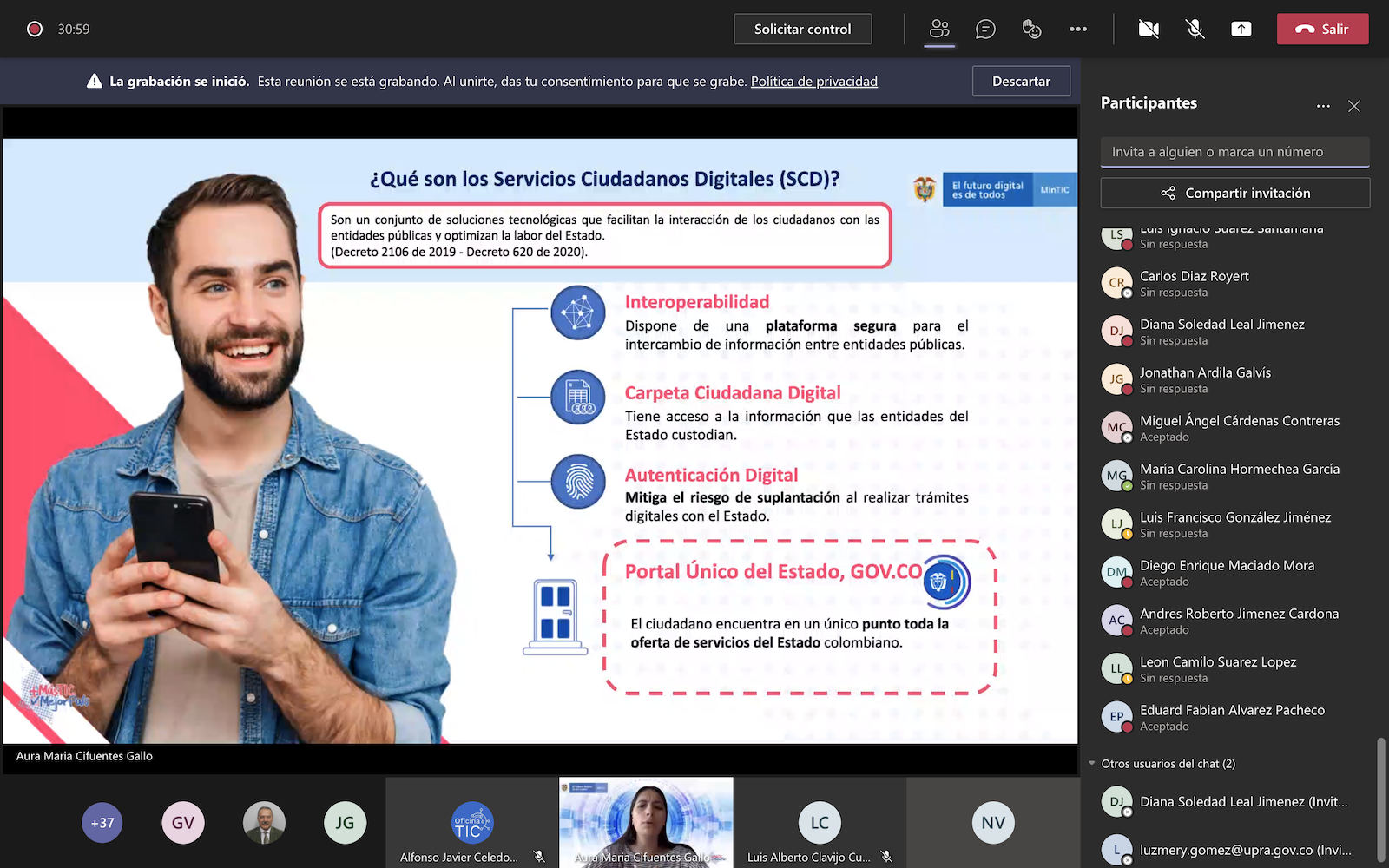Viewport: 1389px width, 868px height.
Task: Select Diana Soledad Leal Jimenez invited entry
Action: click(1234, 802)
